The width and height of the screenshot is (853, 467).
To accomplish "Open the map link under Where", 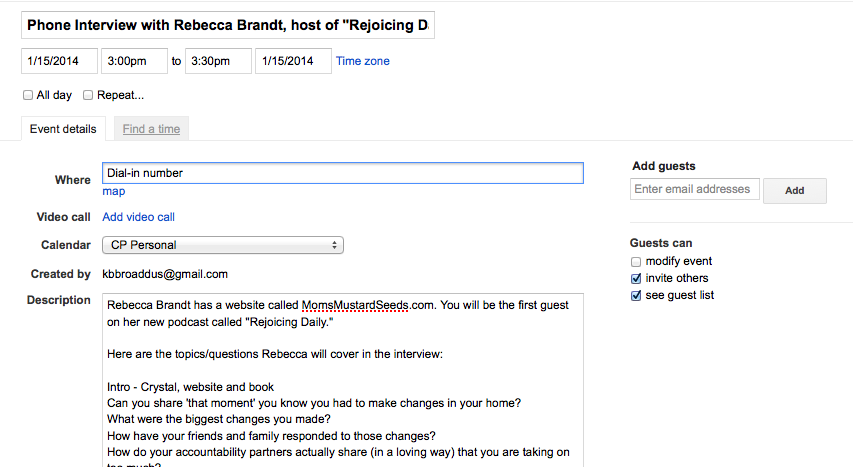I will click(x=113, y=191).
